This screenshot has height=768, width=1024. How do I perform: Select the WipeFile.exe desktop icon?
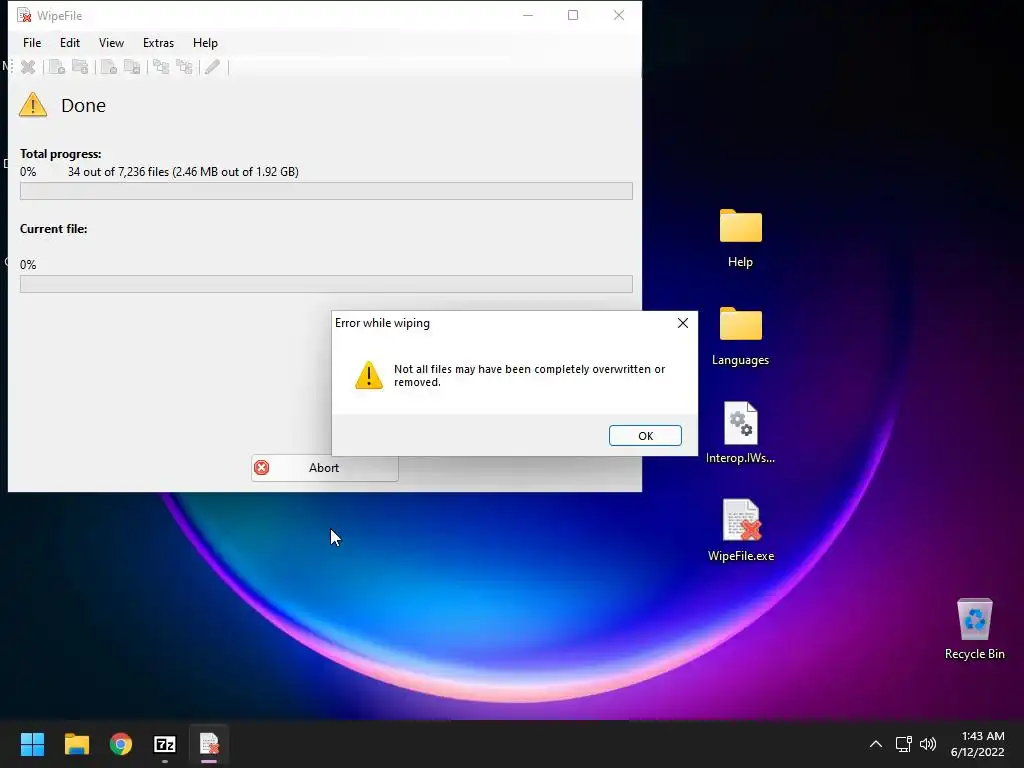click(x=741, y=530)
